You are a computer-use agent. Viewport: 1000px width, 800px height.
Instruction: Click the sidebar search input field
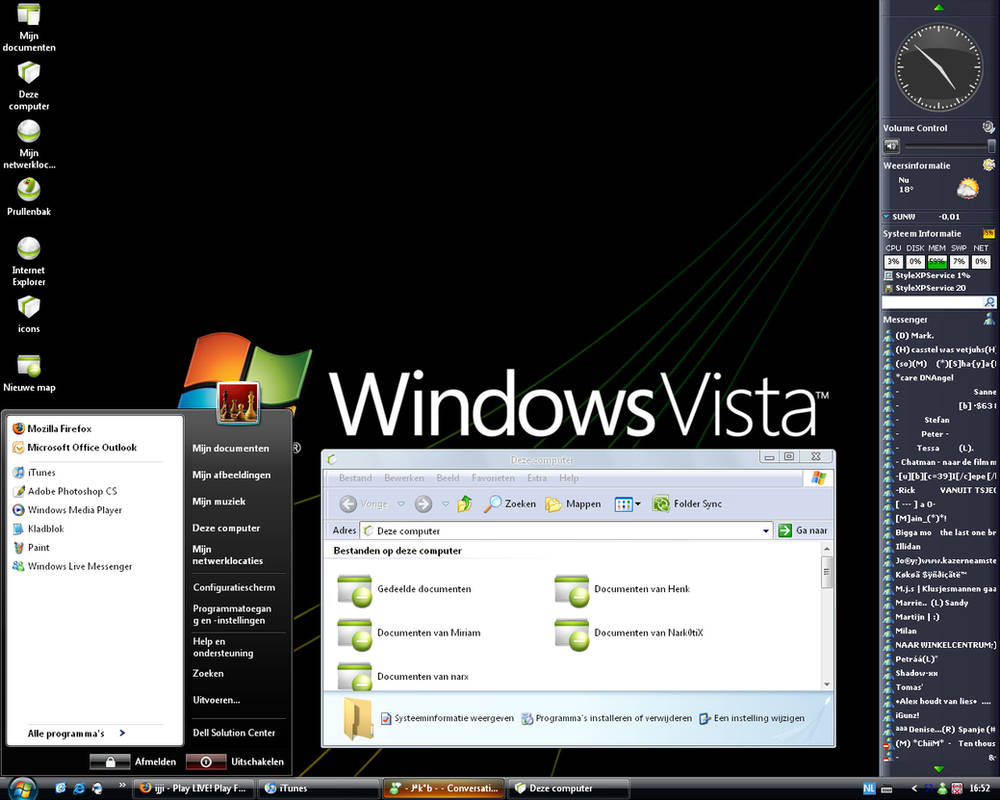[x=932, y=302]
